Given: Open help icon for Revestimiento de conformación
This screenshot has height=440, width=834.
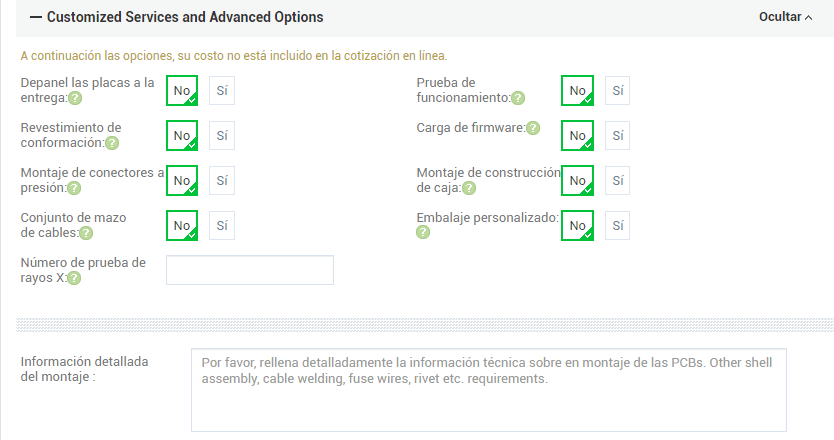Looking at the screenshot, I should (x=112, y=143).
